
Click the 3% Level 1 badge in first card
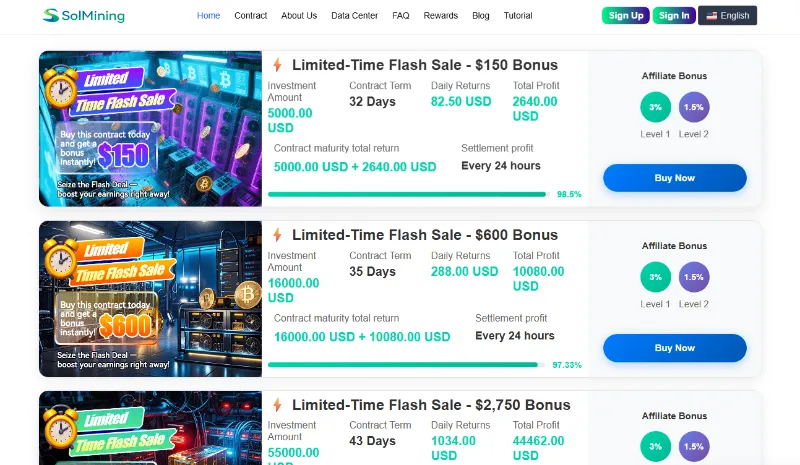[x=655, y=107]
